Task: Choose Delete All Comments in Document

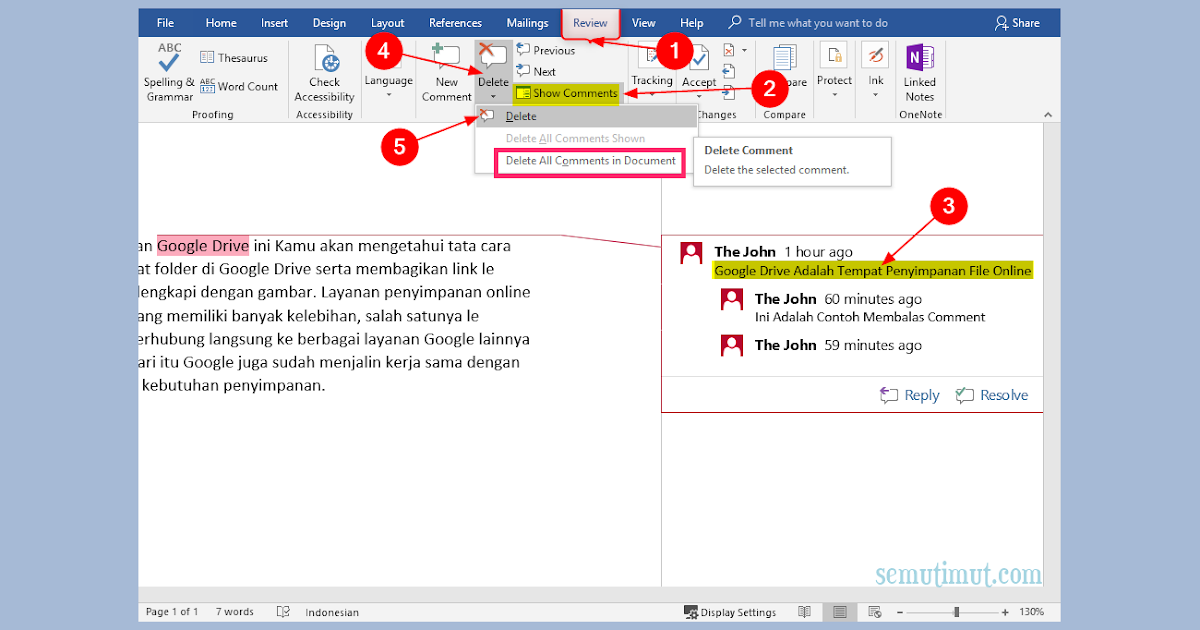Action: pos(589,161)
